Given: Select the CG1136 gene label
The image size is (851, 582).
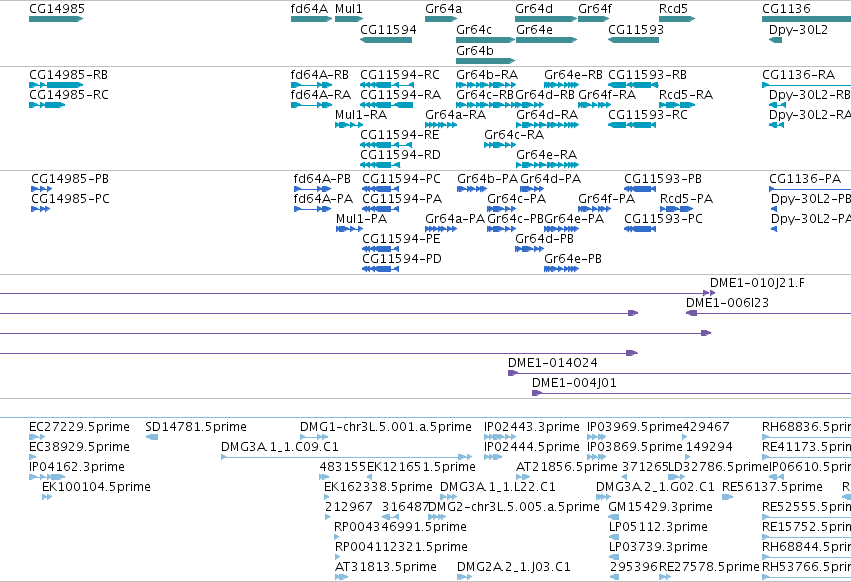Looking at the screenshot, I should coord(786,9).
